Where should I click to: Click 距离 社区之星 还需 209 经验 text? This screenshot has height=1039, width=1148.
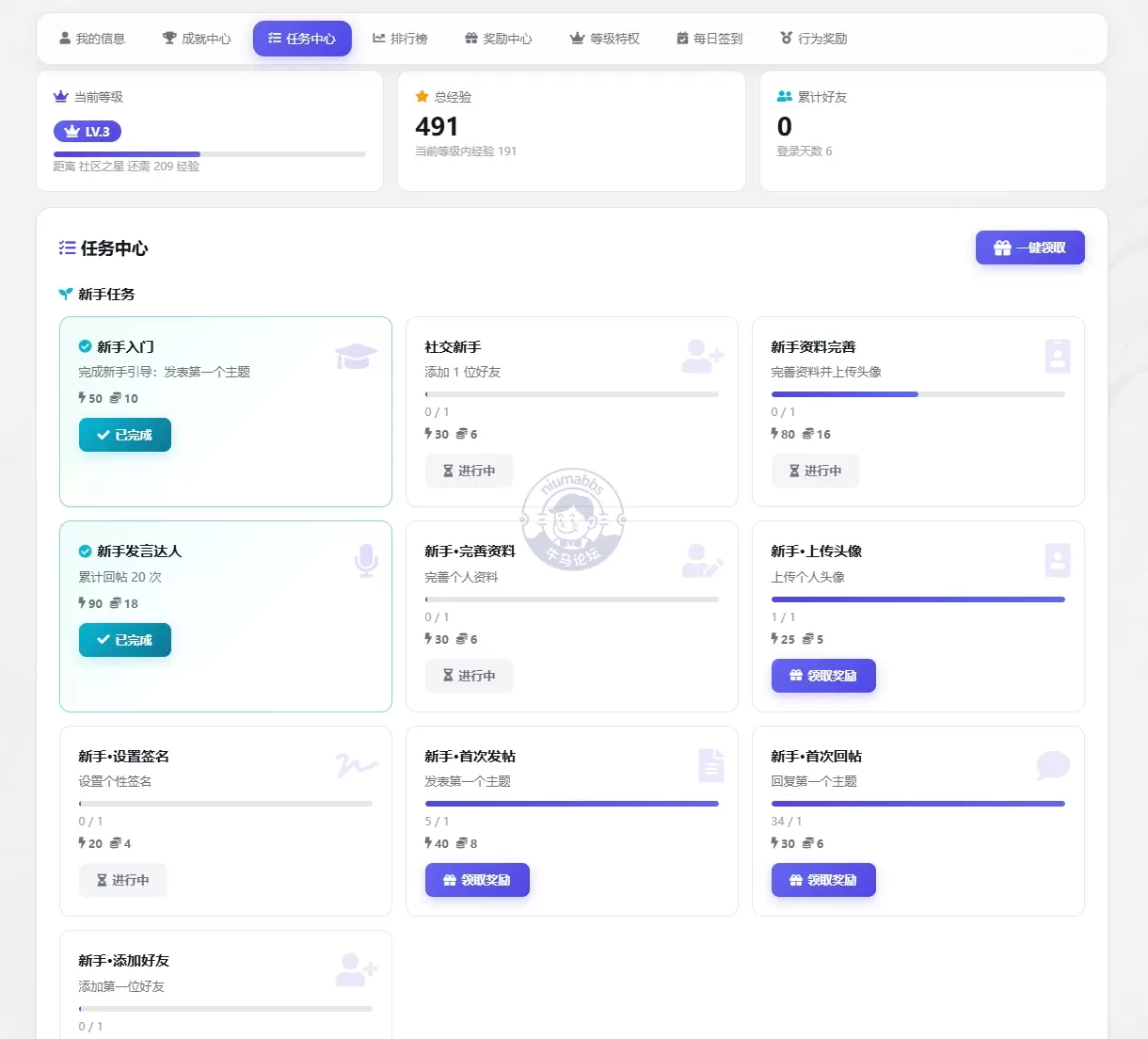tap(126, 167)
